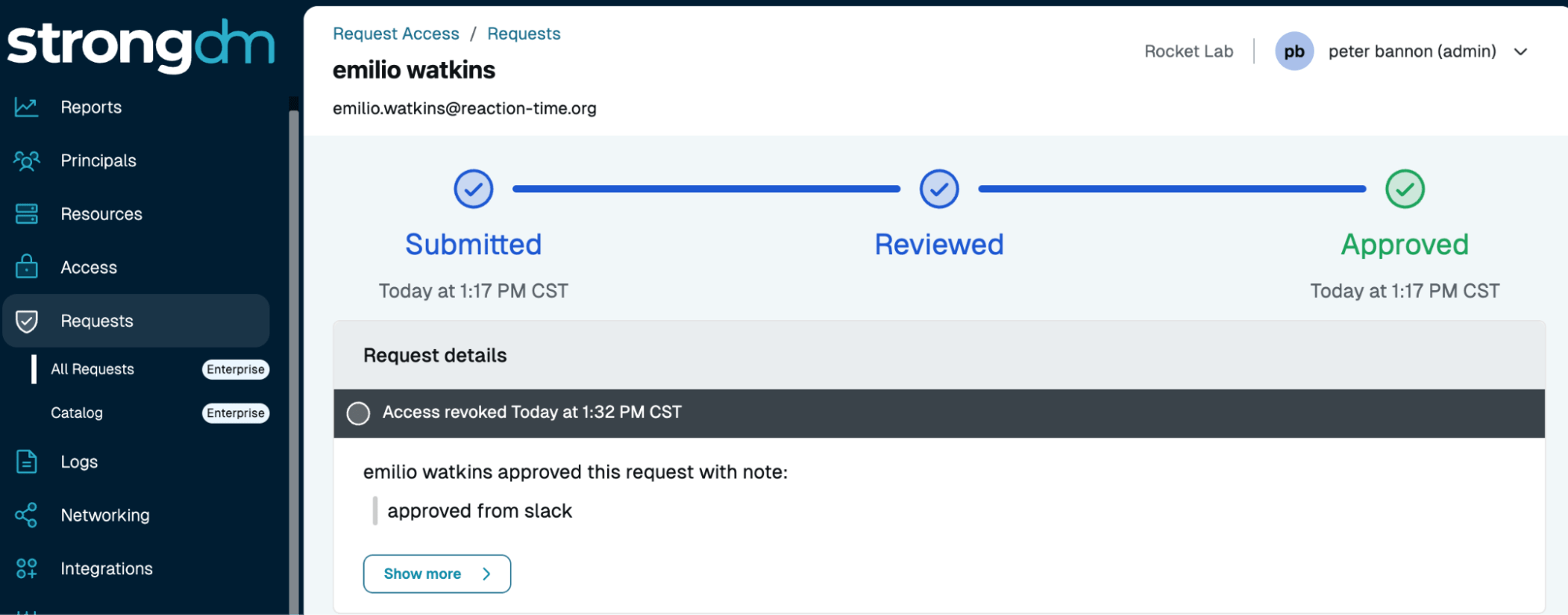Select the Access padlock icon
This screenshot has width=1568, height=615.
click(x=26, y=267)
